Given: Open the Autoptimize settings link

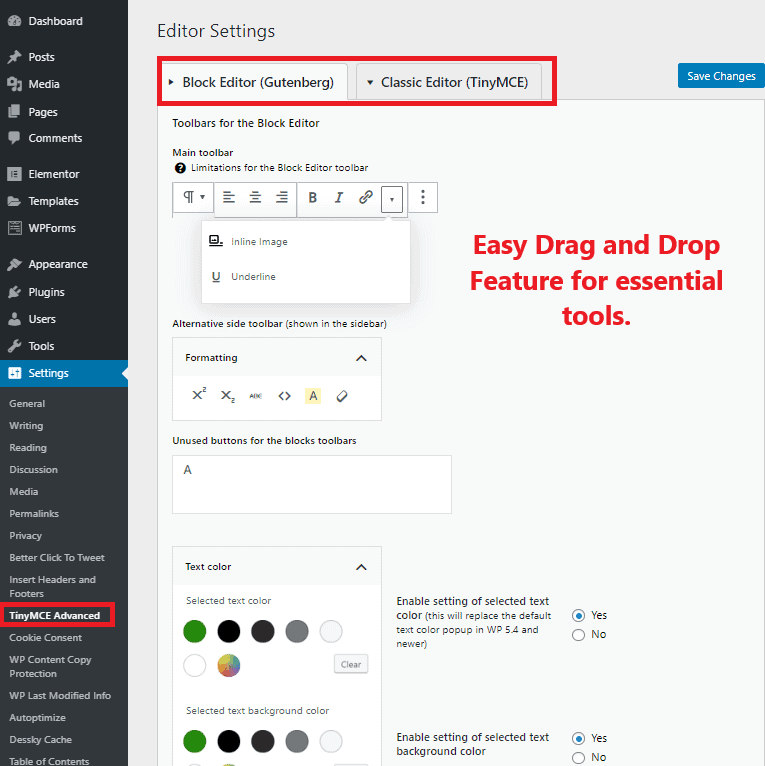Looking at the screenshot, I should click(x=37, y=718).
